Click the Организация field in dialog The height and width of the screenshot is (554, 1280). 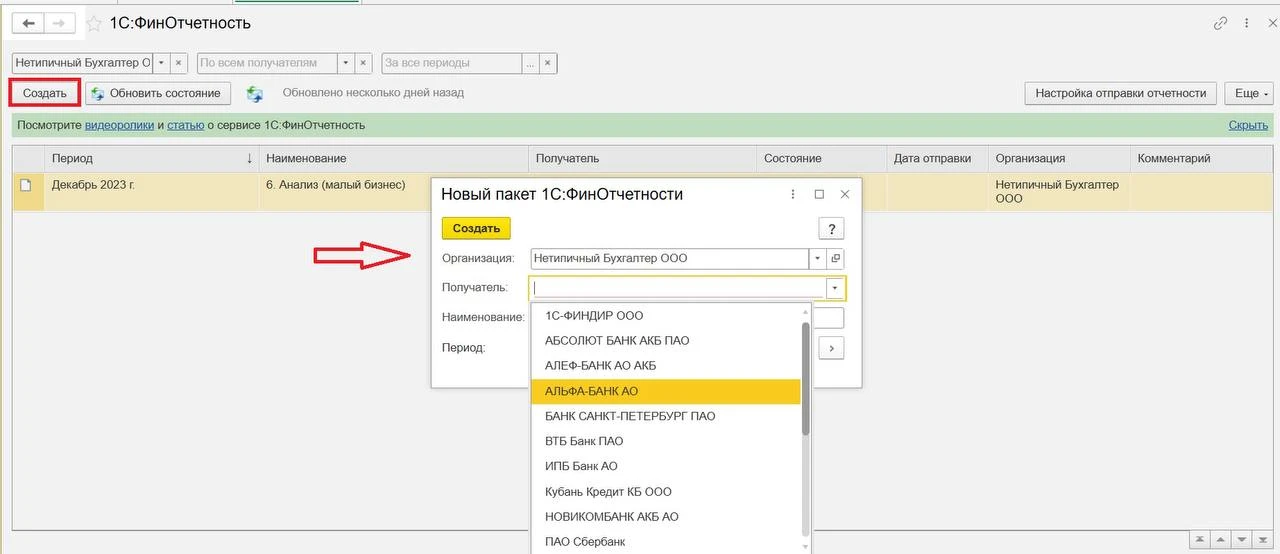click(669, 258)
